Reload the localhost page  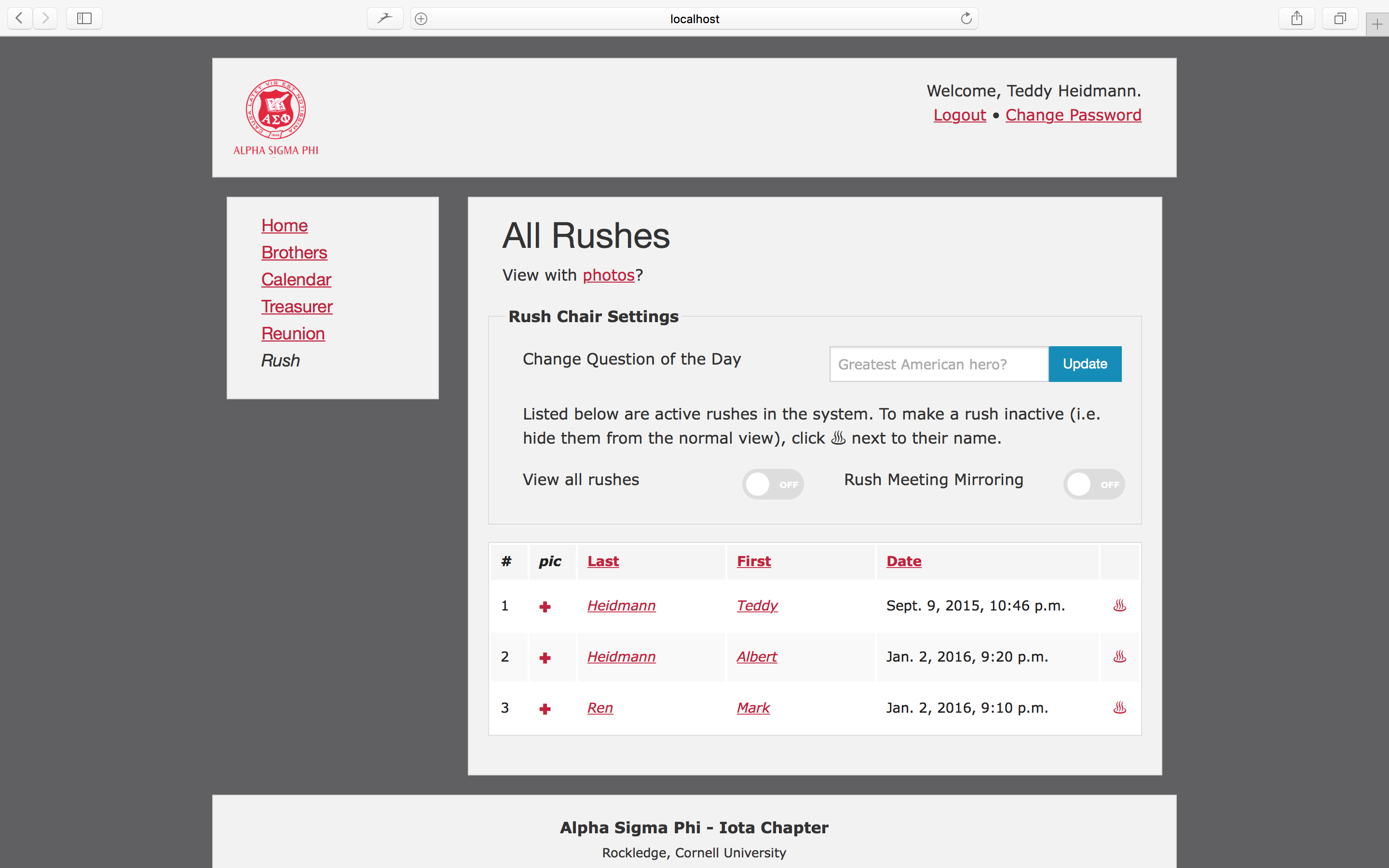tap(966, 18)
